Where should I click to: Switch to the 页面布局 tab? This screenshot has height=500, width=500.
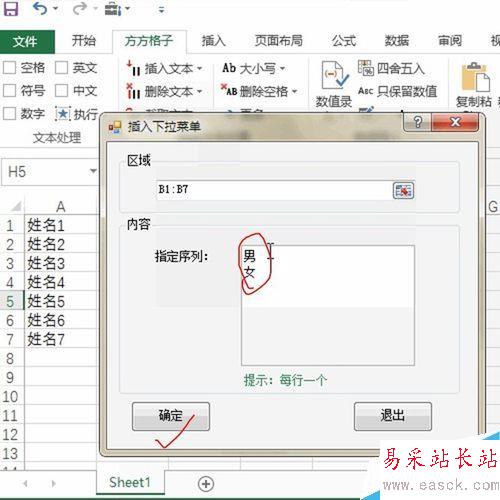(279, 41)
